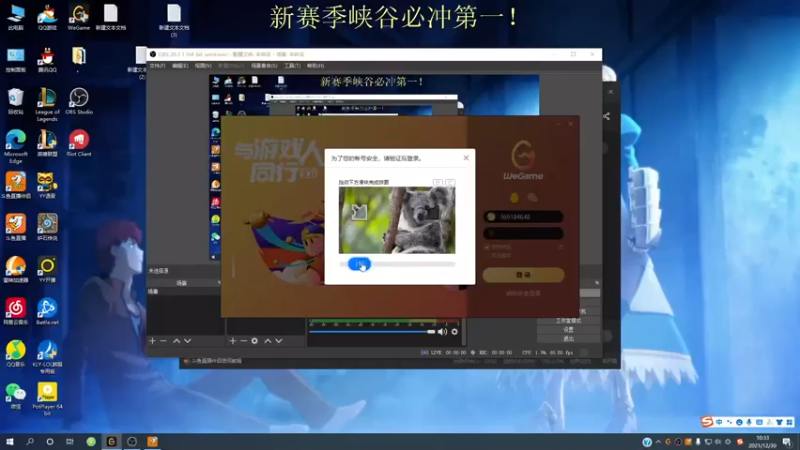Open 控制面板 control panel icon

coord(16,60)
